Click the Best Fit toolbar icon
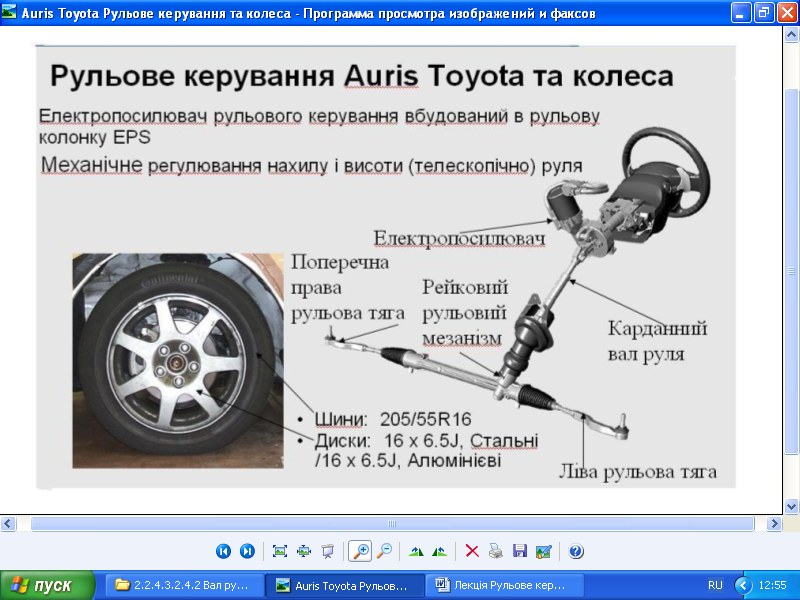The image size is (800, 600). (280, 551)
